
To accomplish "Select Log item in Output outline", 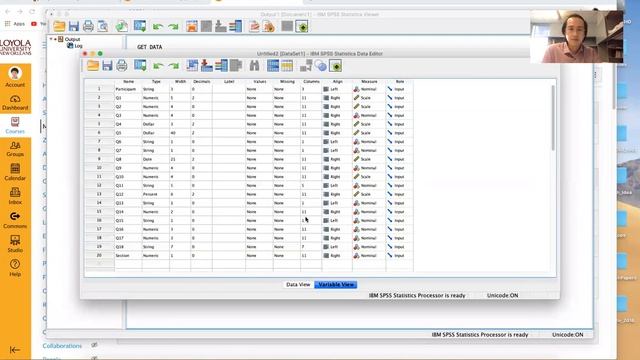I will 75,46.
